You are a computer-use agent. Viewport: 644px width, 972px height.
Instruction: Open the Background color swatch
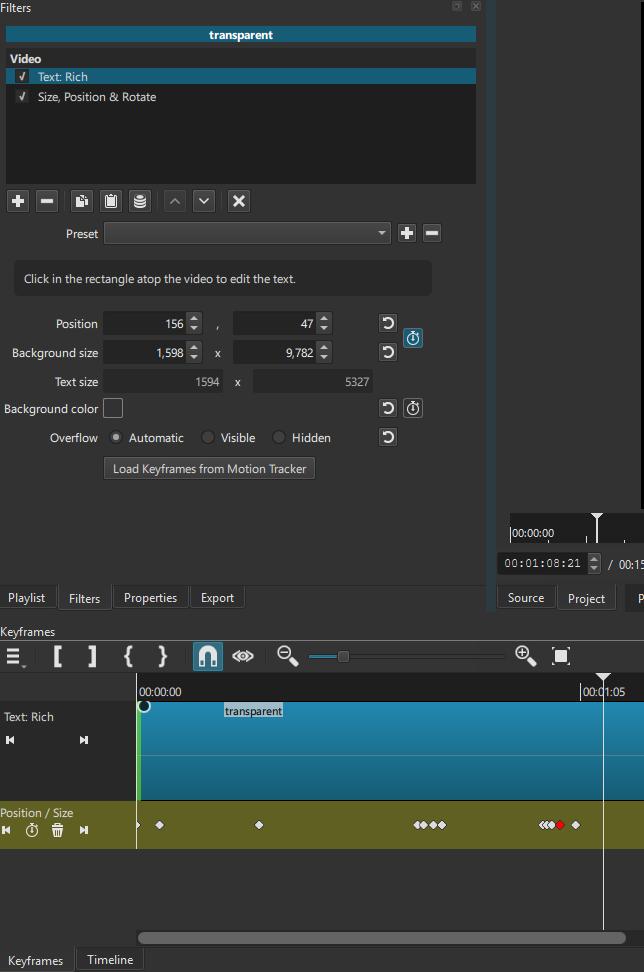(x=113, y=408)
